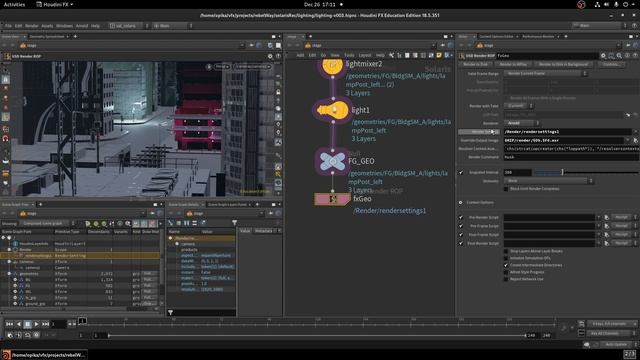Click the Auto Update button at bottom right

616,344
